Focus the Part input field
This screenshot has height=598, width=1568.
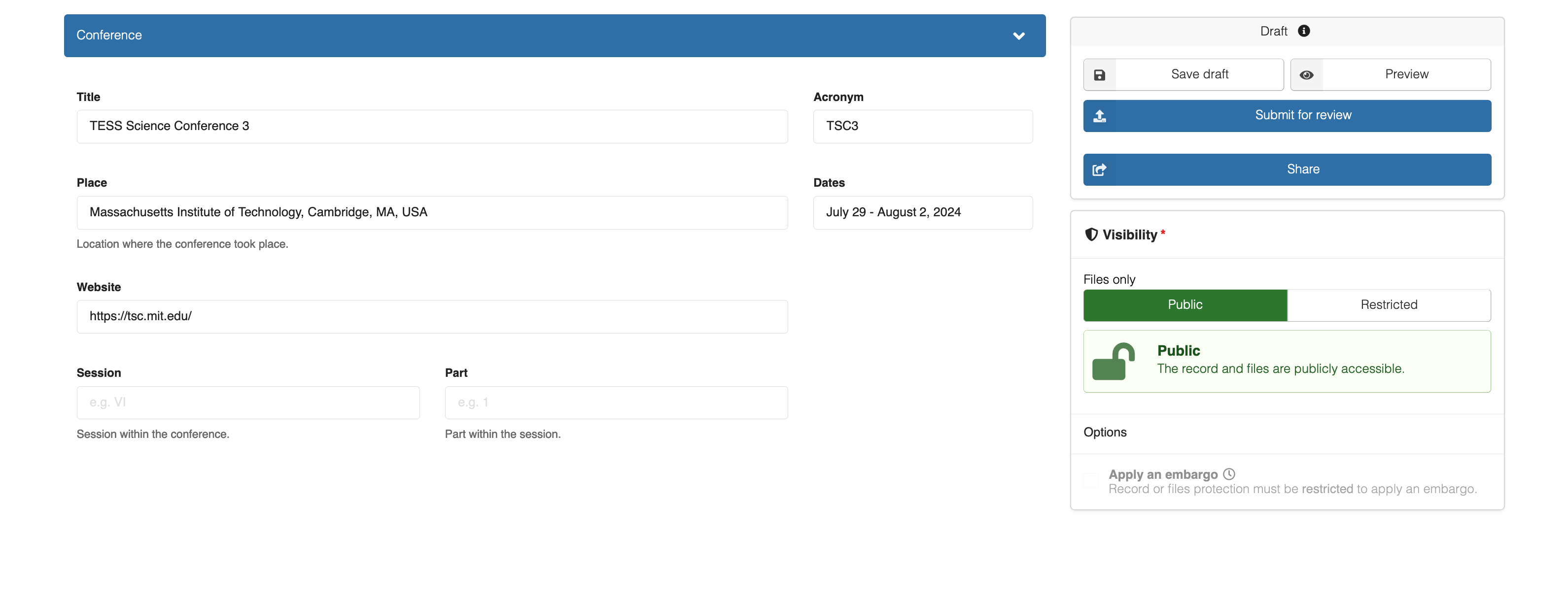click(x=616, y=402)
